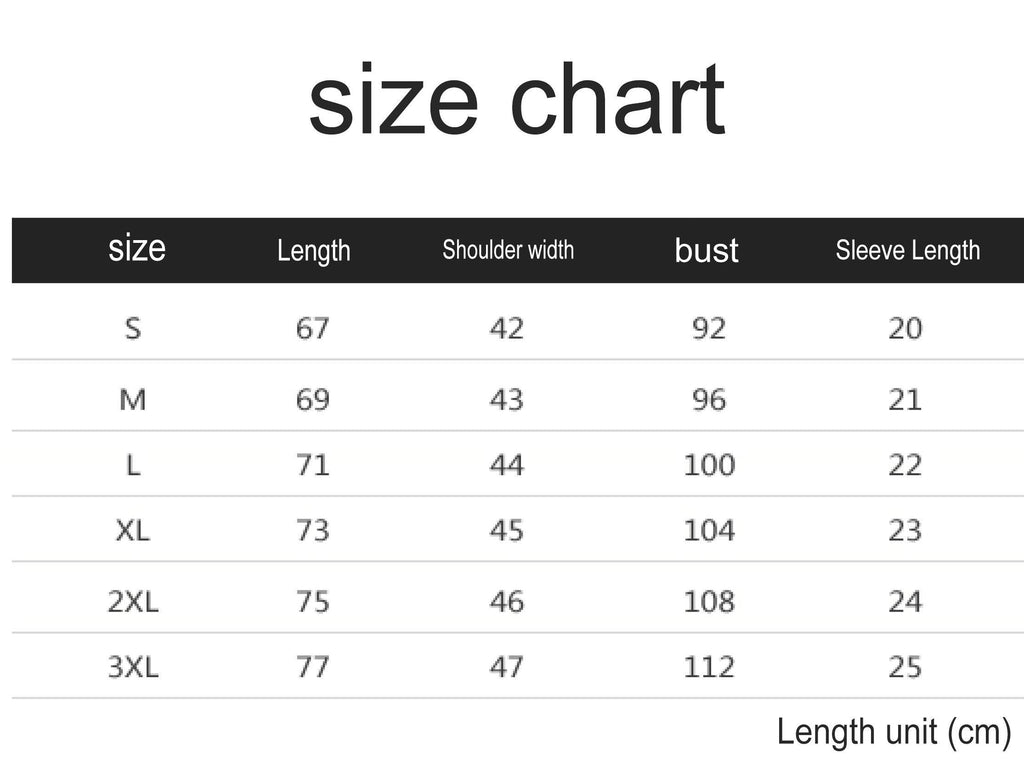
Task: Select the XL sleeve length value 23
Action: click(x=905, y=530)
